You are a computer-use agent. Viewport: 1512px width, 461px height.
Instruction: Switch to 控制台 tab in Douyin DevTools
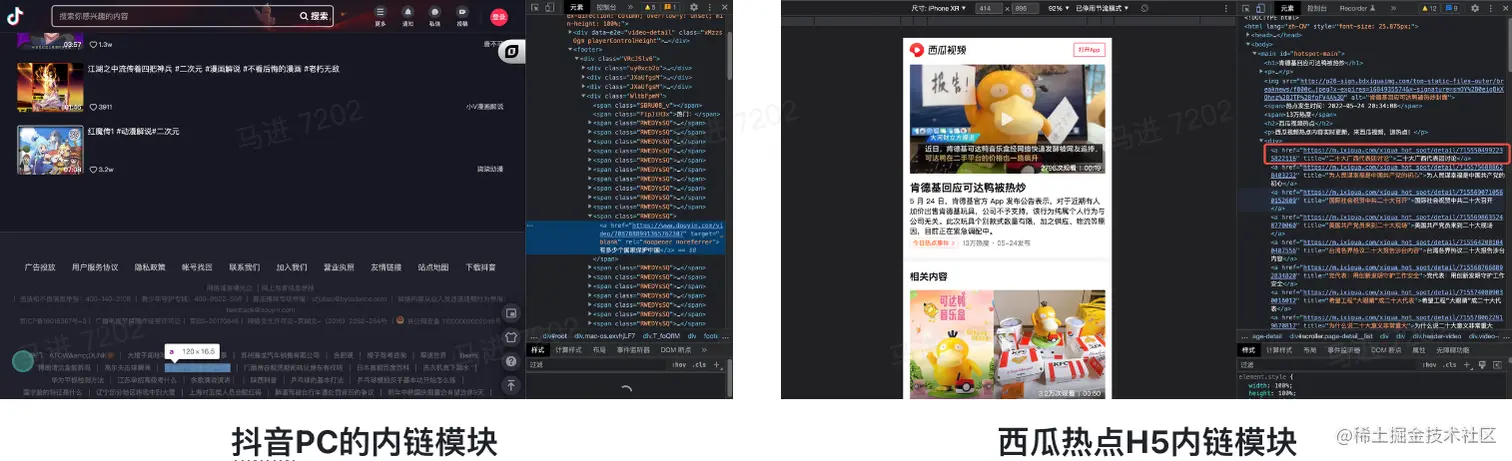pyautogui.click(x=607, y=7)
